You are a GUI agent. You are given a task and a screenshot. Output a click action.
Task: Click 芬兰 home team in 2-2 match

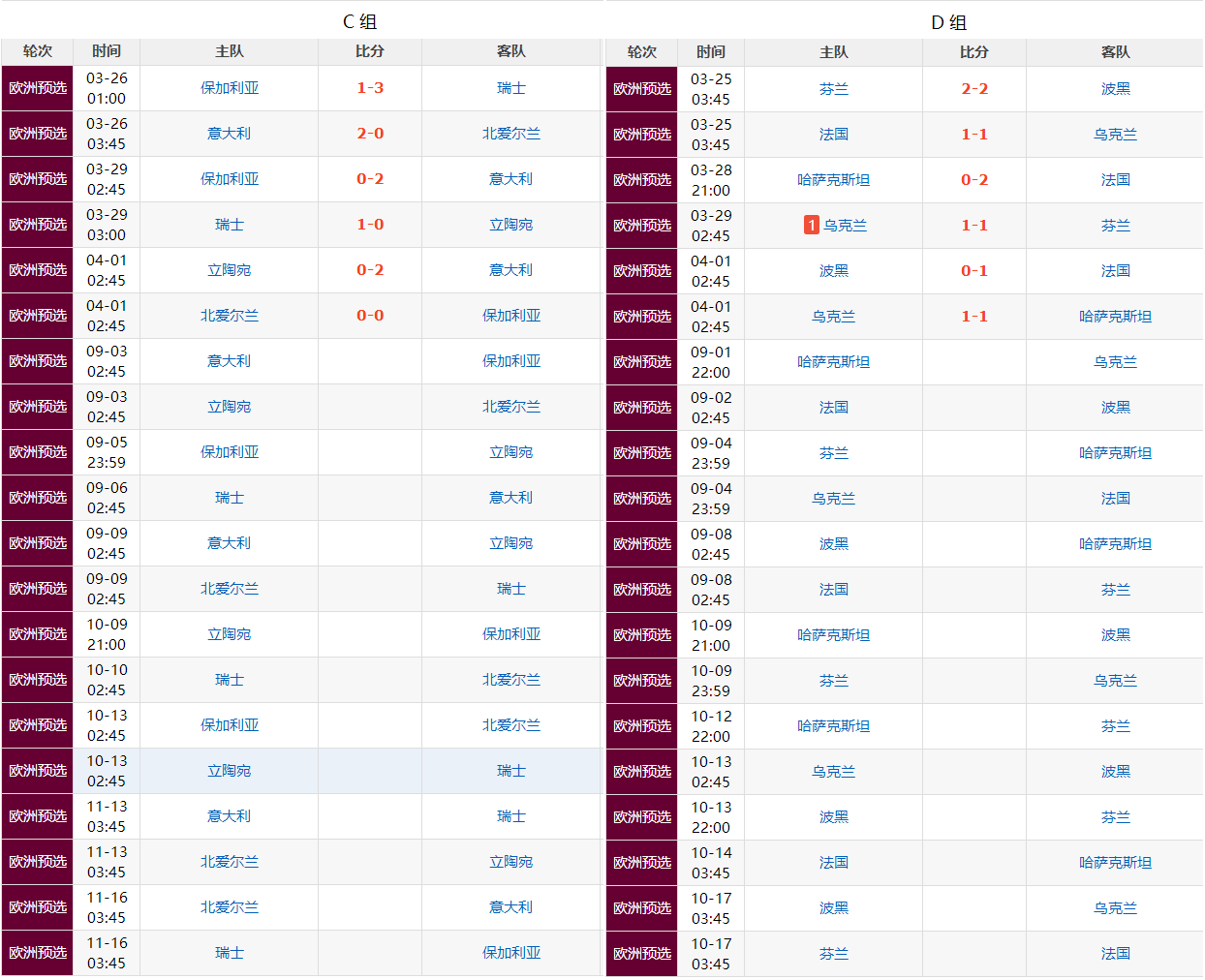point(834,89)
